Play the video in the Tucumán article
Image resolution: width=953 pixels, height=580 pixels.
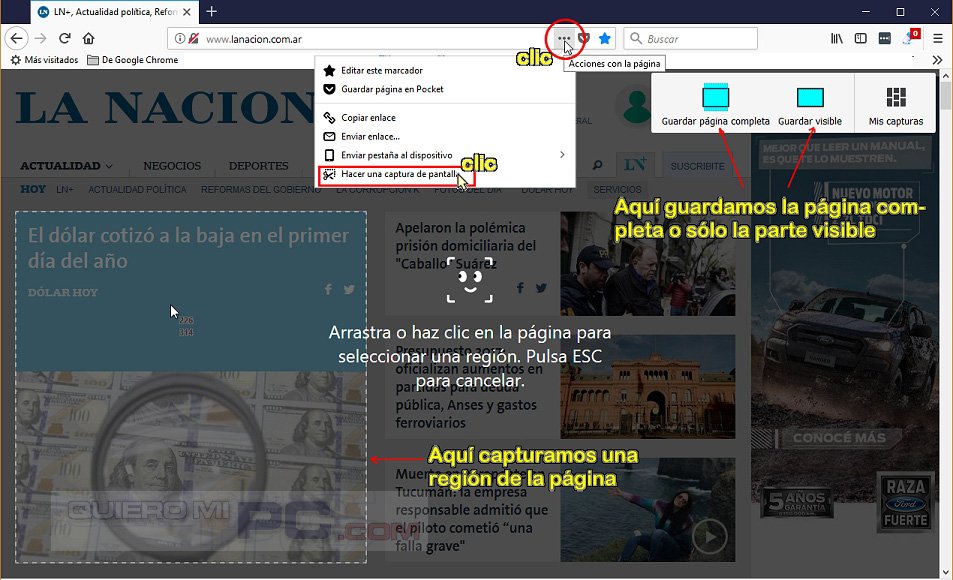pos(709,536)
